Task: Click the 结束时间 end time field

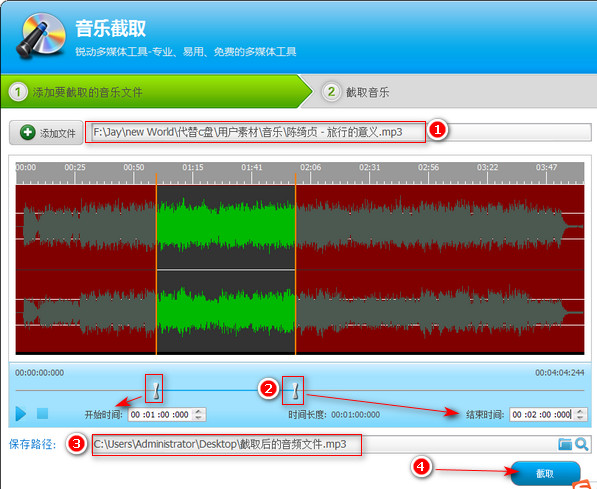Action: [542, 414]
